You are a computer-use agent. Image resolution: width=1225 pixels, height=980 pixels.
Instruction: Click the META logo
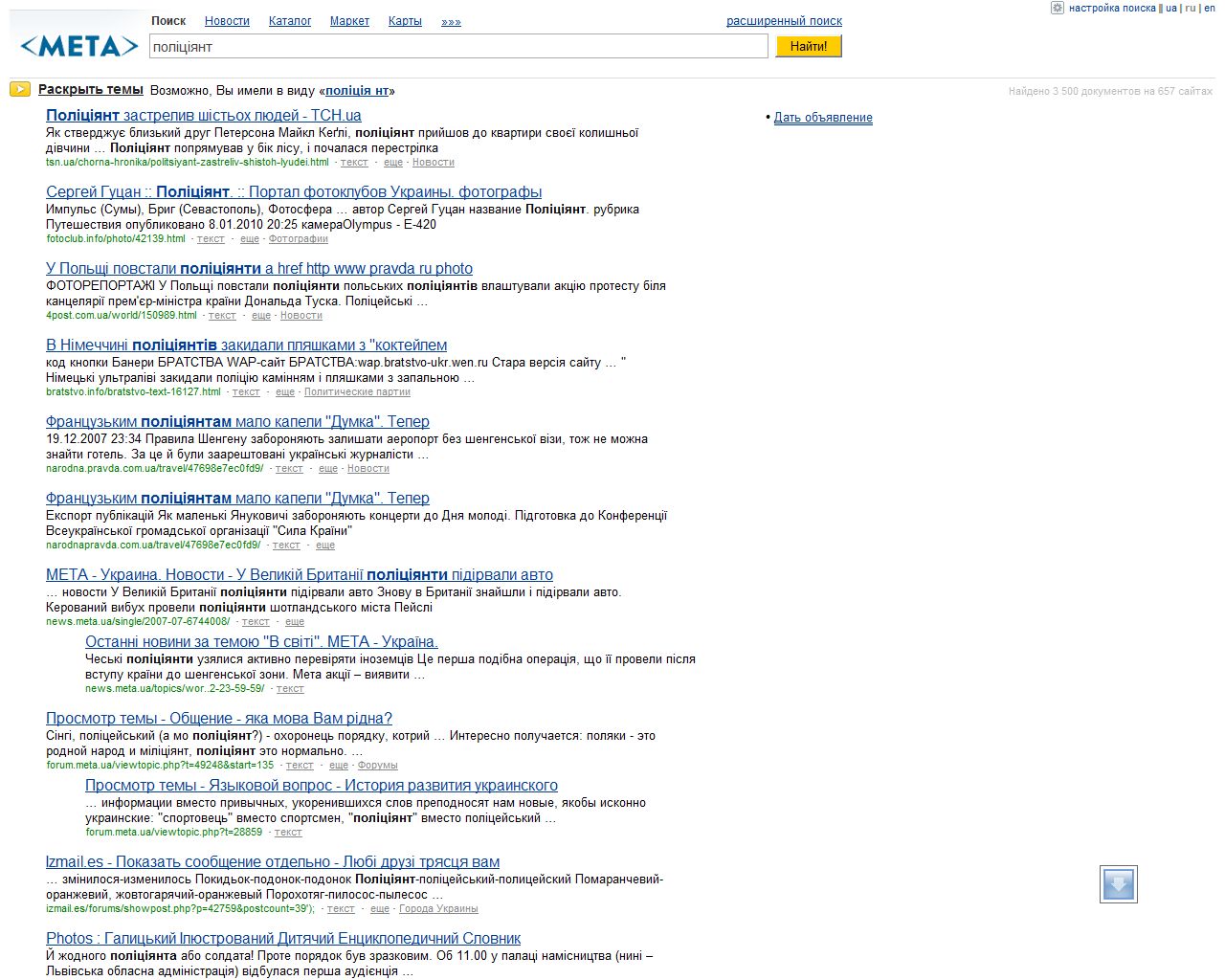click(78, 45)
